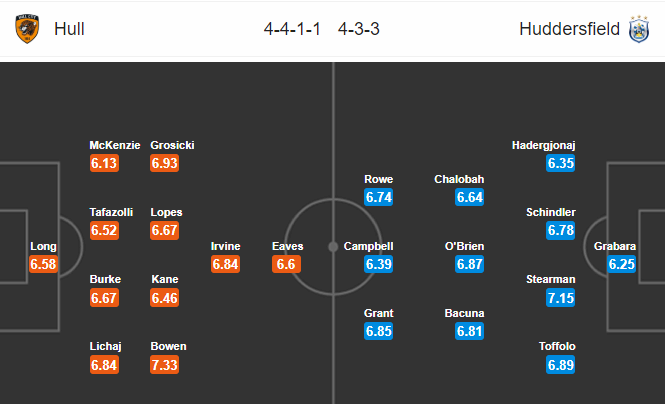Select Eaves' 6.6 rating badge
This screenshot has height=404, width=665.
coord(286,264)
